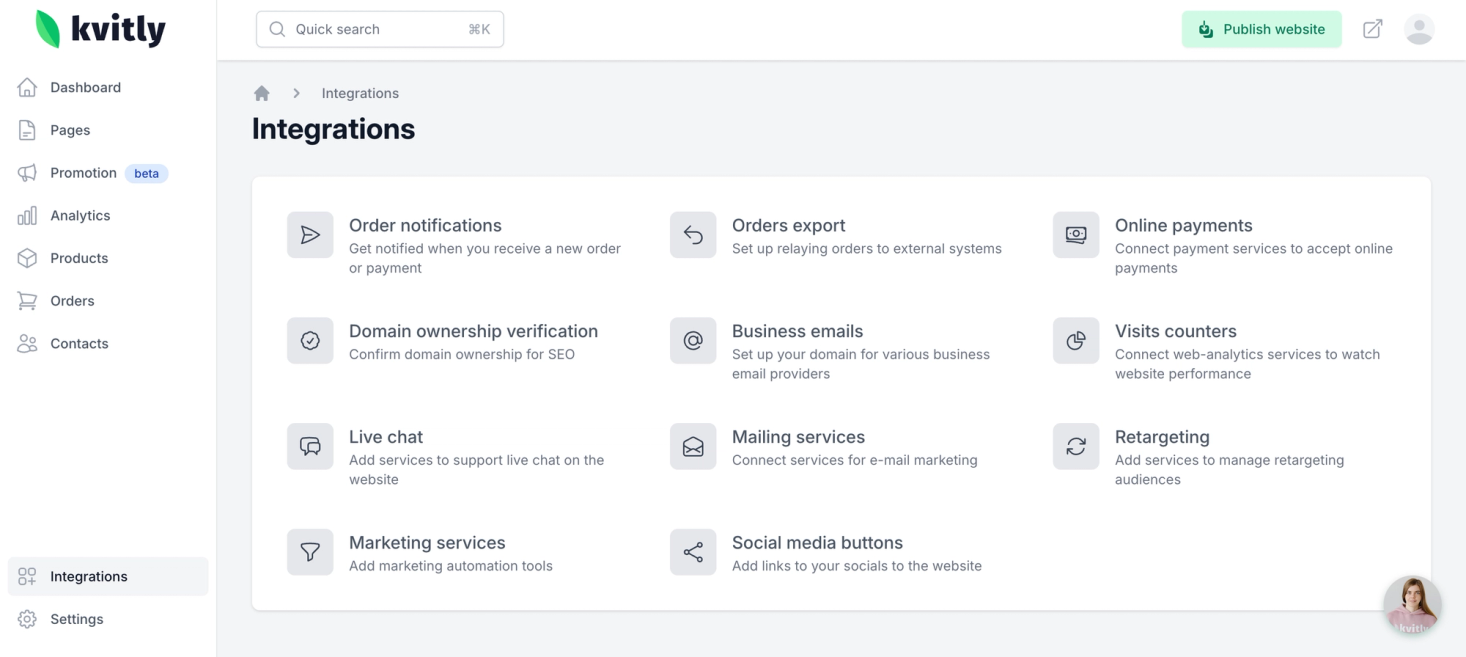Focus the Quick search input field
Screen dimensions: 1466x657
click(380, 29)
